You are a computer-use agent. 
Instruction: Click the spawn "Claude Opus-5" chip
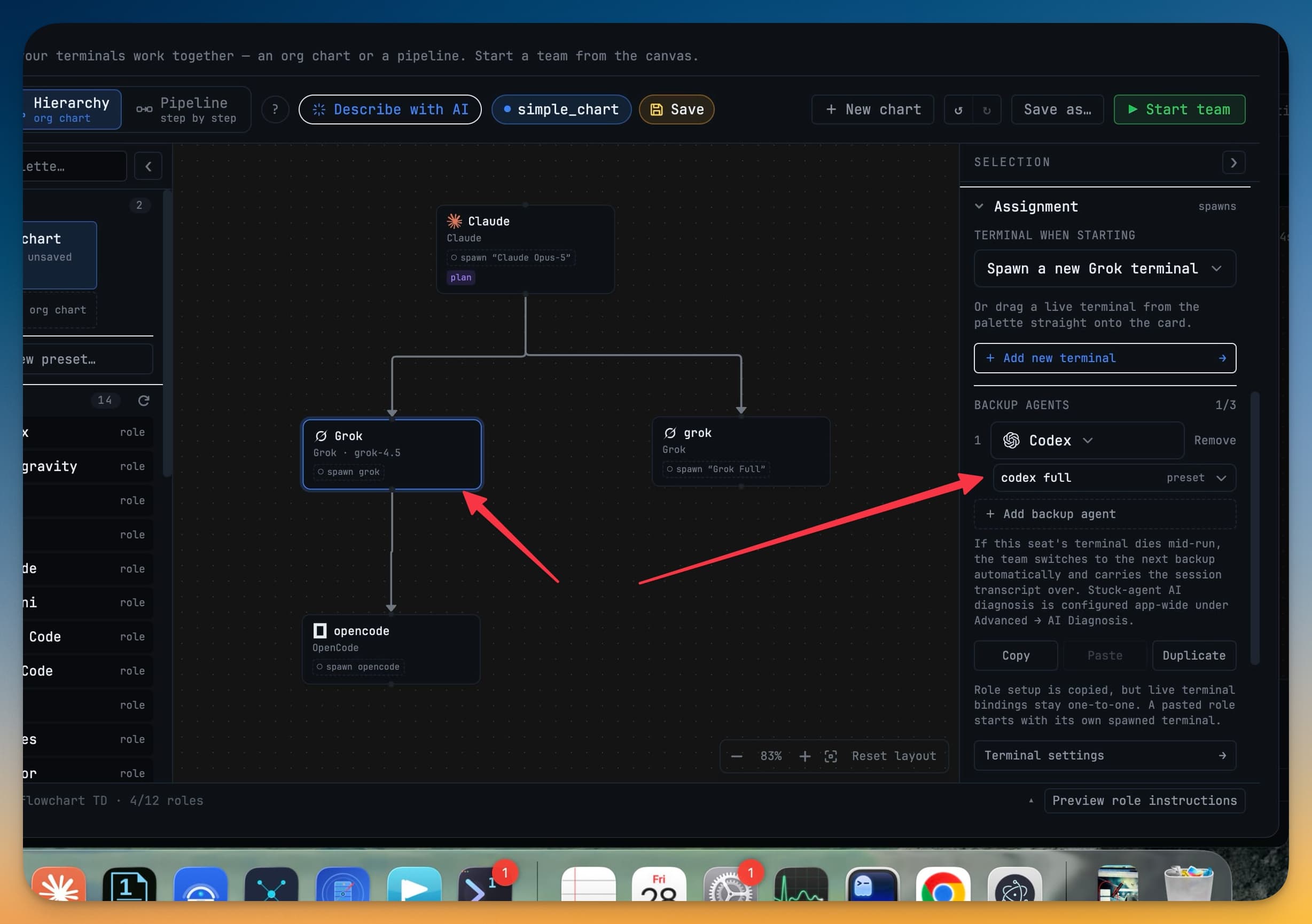[511, 258]
